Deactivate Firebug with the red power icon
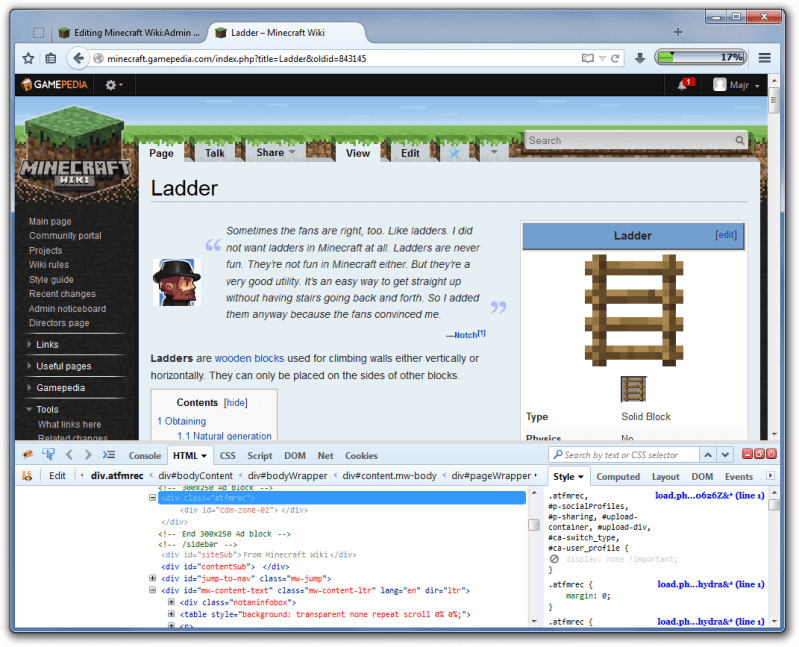 coord(771,454)
